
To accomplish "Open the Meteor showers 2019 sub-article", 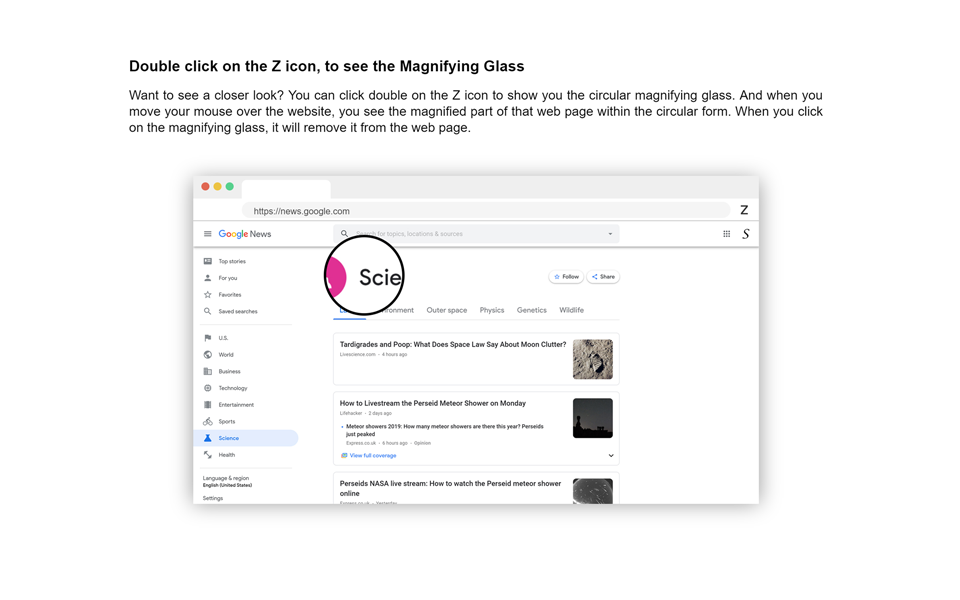I will pos(444,430).
